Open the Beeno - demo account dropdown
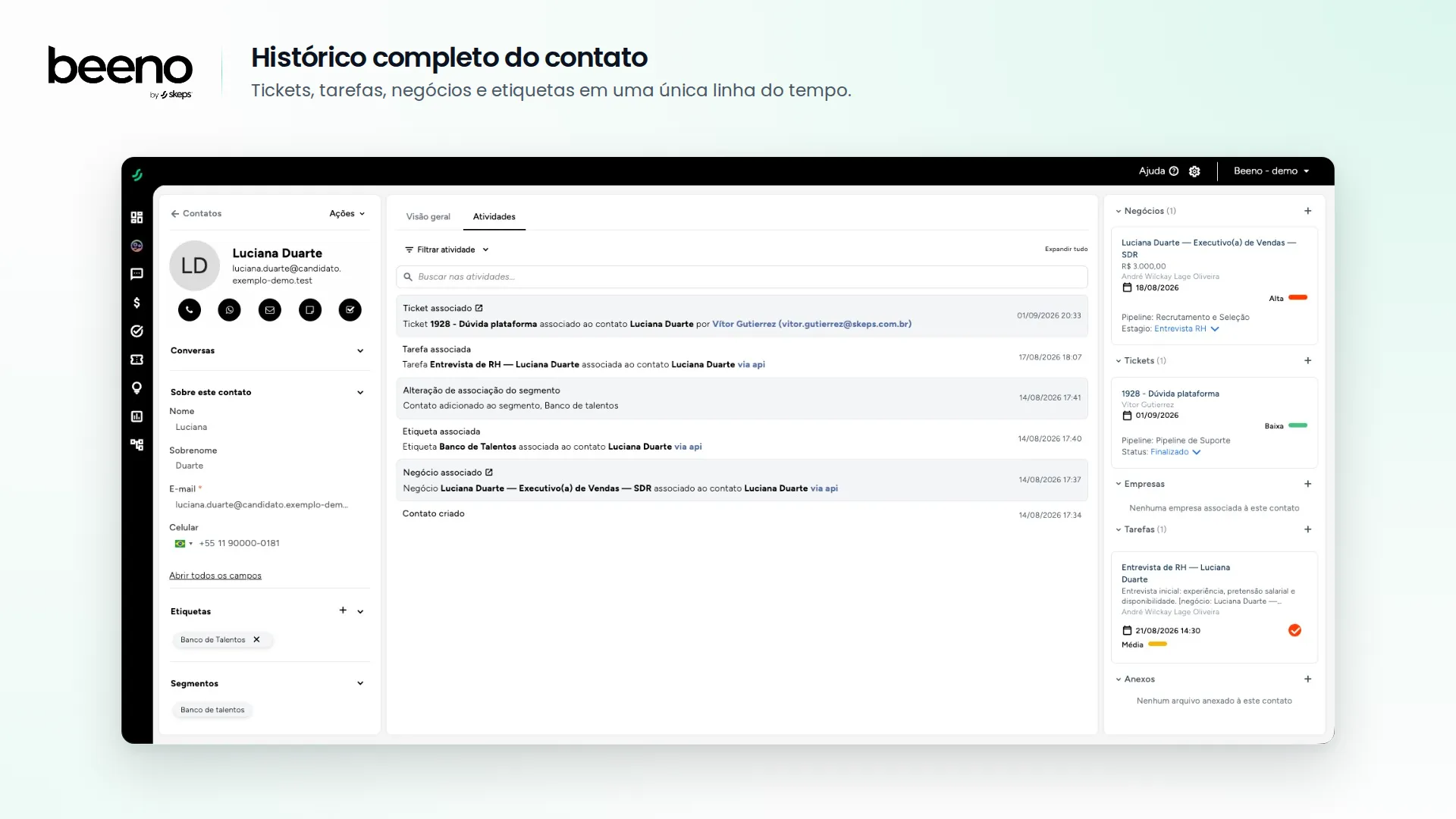The height and width of the screenshot is (819, 1456). click(x=1271, y=171)
